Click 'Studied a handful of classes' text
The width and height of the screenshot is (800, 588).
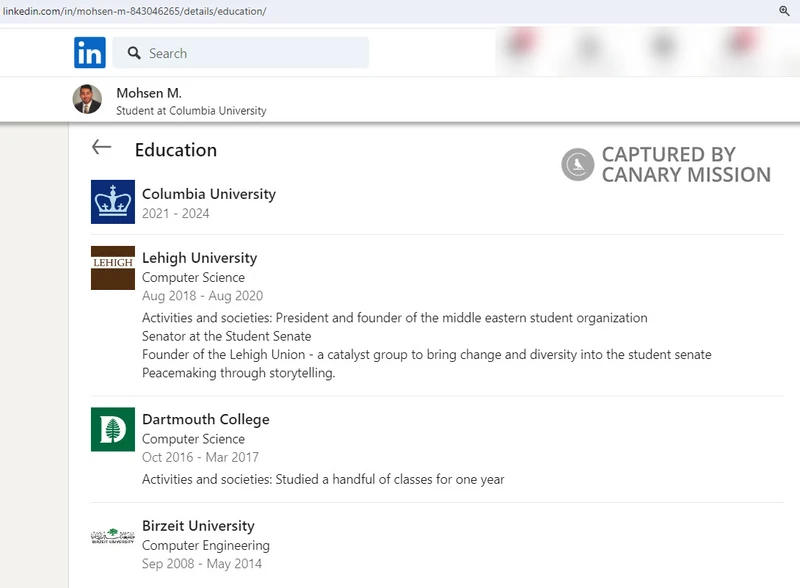coord(390,479)
